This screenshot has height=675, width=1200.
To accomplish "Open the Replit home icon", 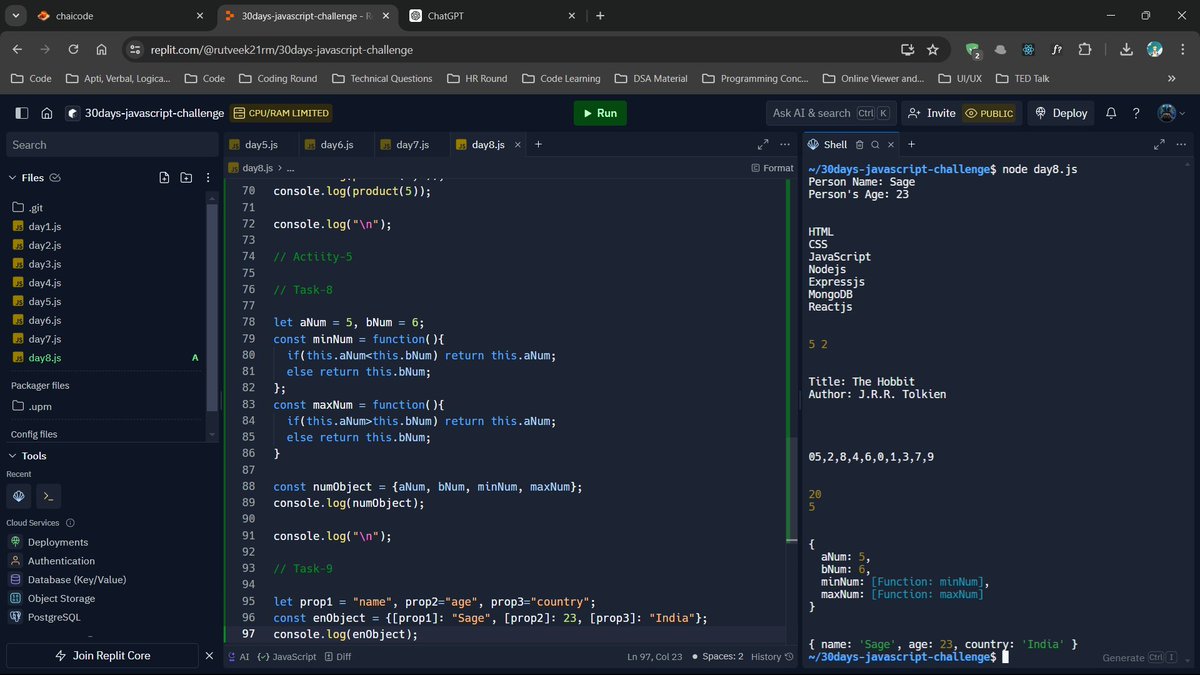I will click(46, 113).
